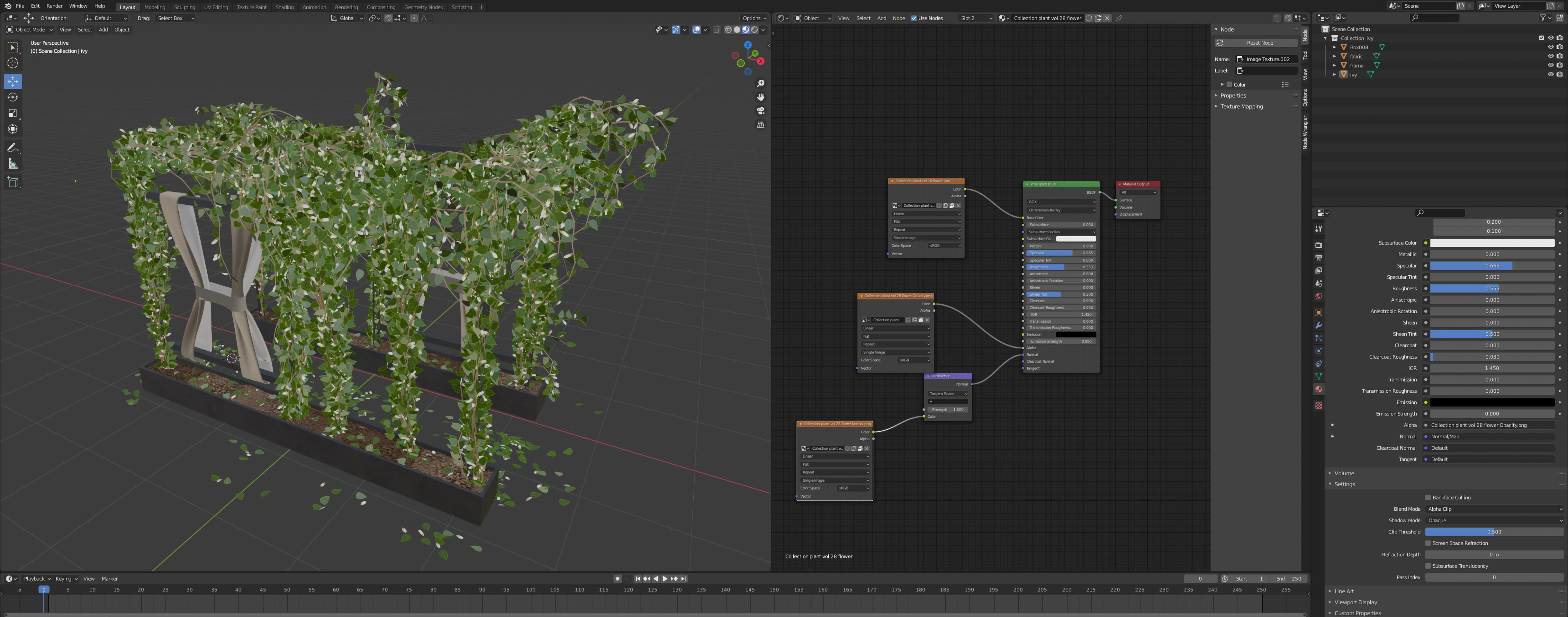Screen dimensions: 1568x617
Task: Open the Object Mode dropdown
Action: click(29, 29)
